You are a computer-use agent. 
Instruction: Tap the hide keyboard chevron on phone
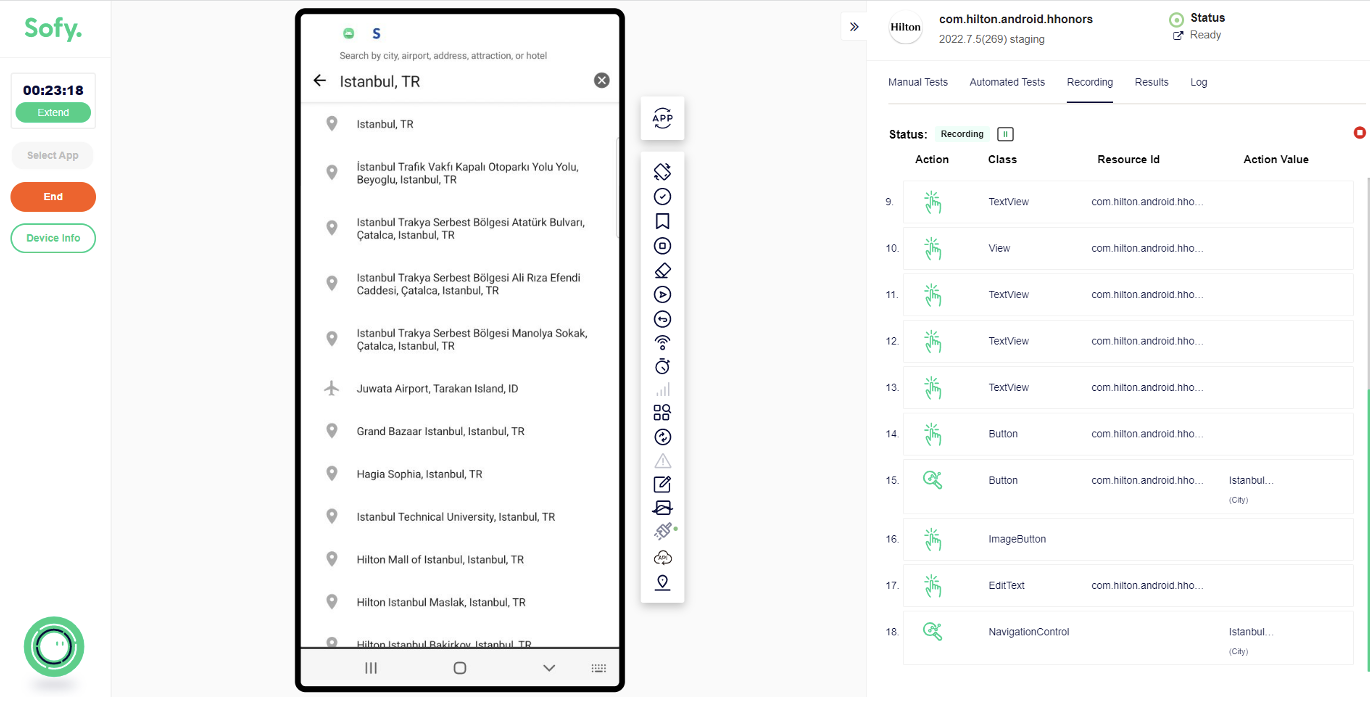pyautogui.click(x=548, y=668)
